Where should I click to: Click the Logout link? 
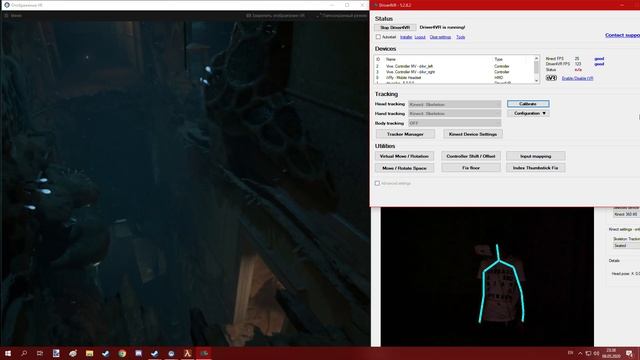420,37
